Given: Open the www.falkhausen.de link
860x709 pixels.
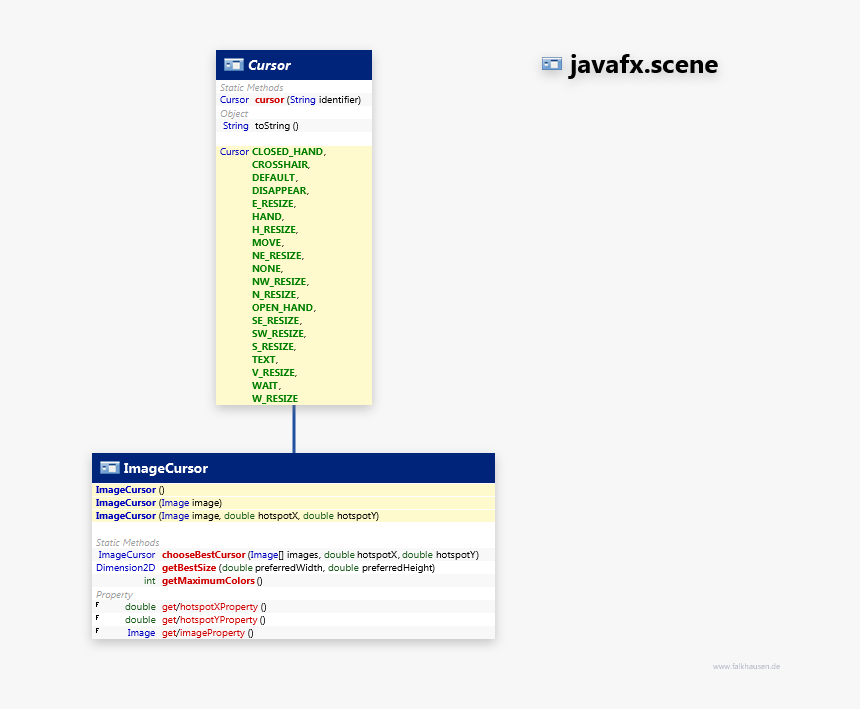Looking at the screenshot, I should (x=746, y=666).
